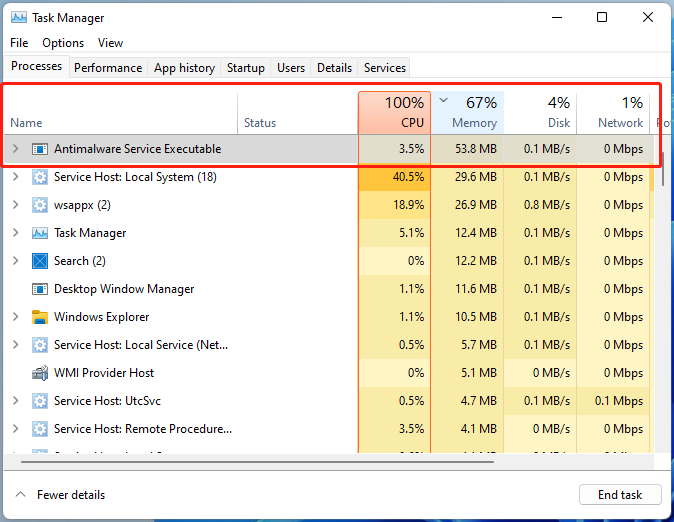Click the WMI Provider Host icon
The image size is (674, 522).
[40, 373]
